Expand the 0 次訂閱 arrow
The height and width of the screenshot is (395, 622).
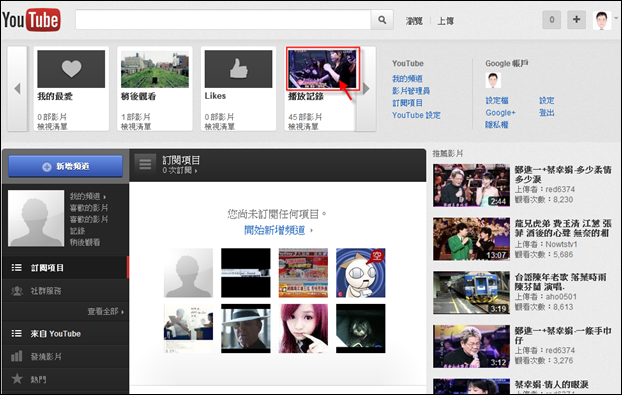pyautogui.click(x=196, y=171)
